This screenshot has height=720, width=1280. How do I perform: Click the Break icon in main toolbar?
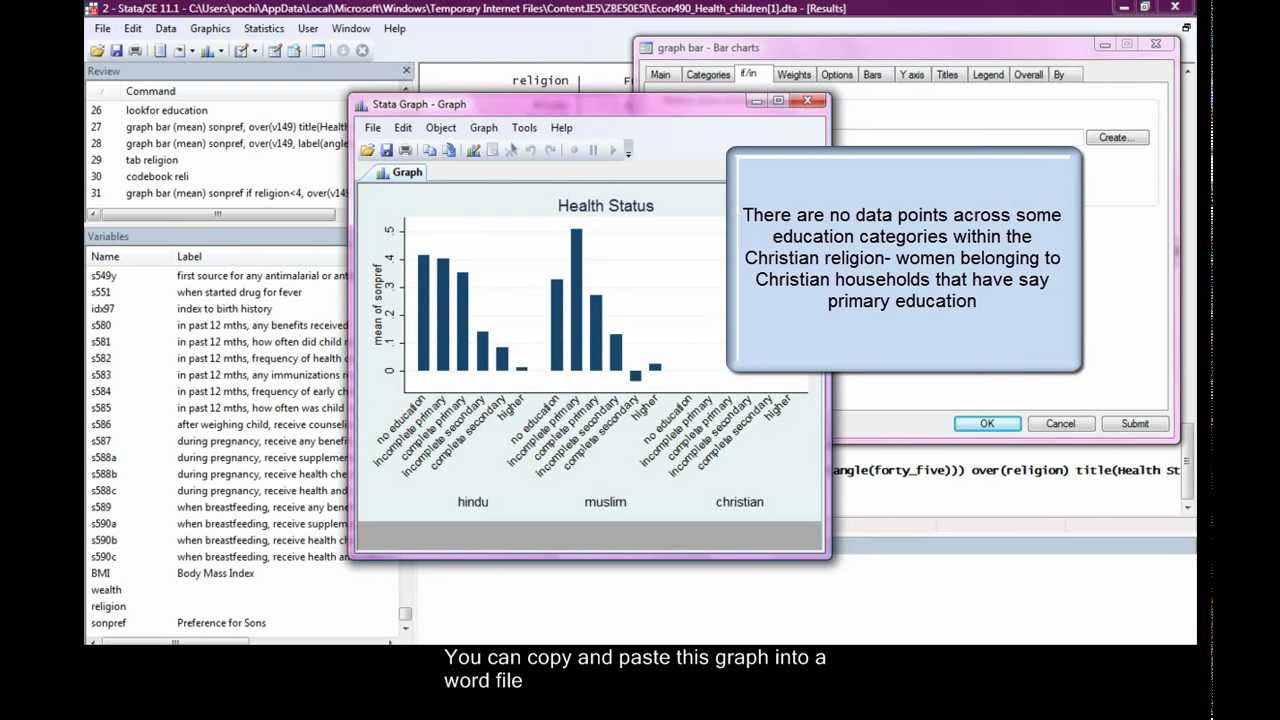coord(362,50)
